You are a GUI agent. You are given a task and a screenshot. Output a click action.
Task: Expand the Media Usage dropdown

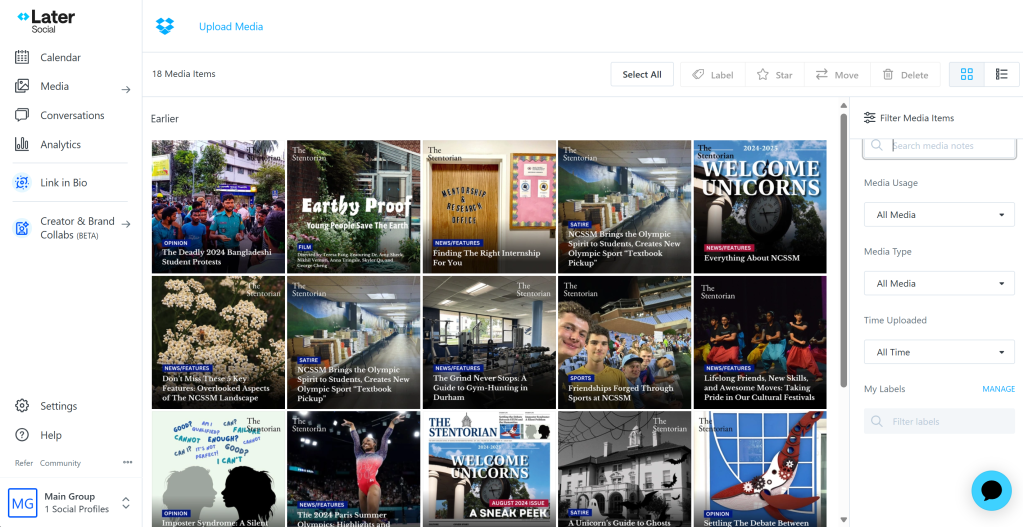pos(939,215)
